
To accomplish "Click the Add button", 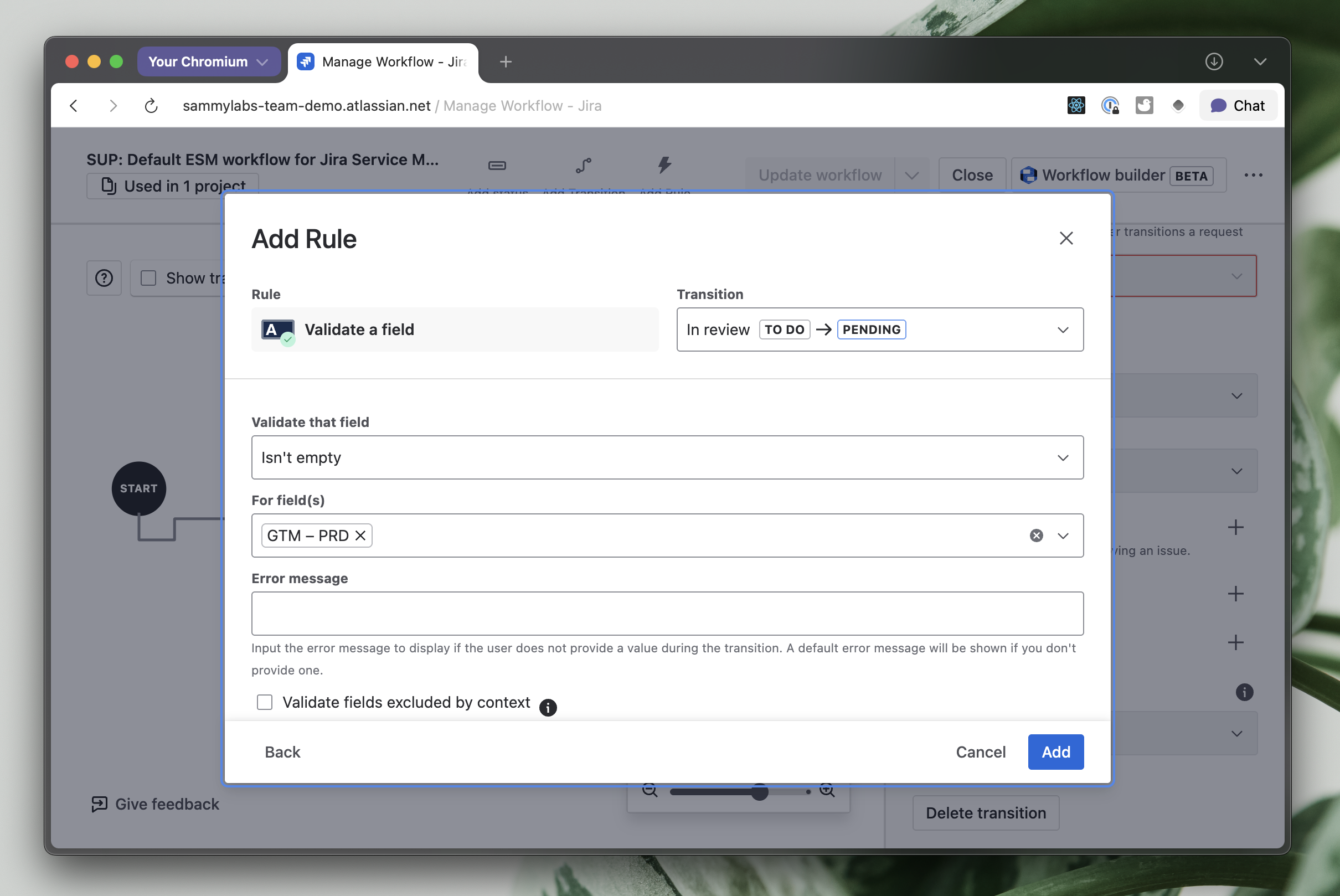I will (1055, 751).
